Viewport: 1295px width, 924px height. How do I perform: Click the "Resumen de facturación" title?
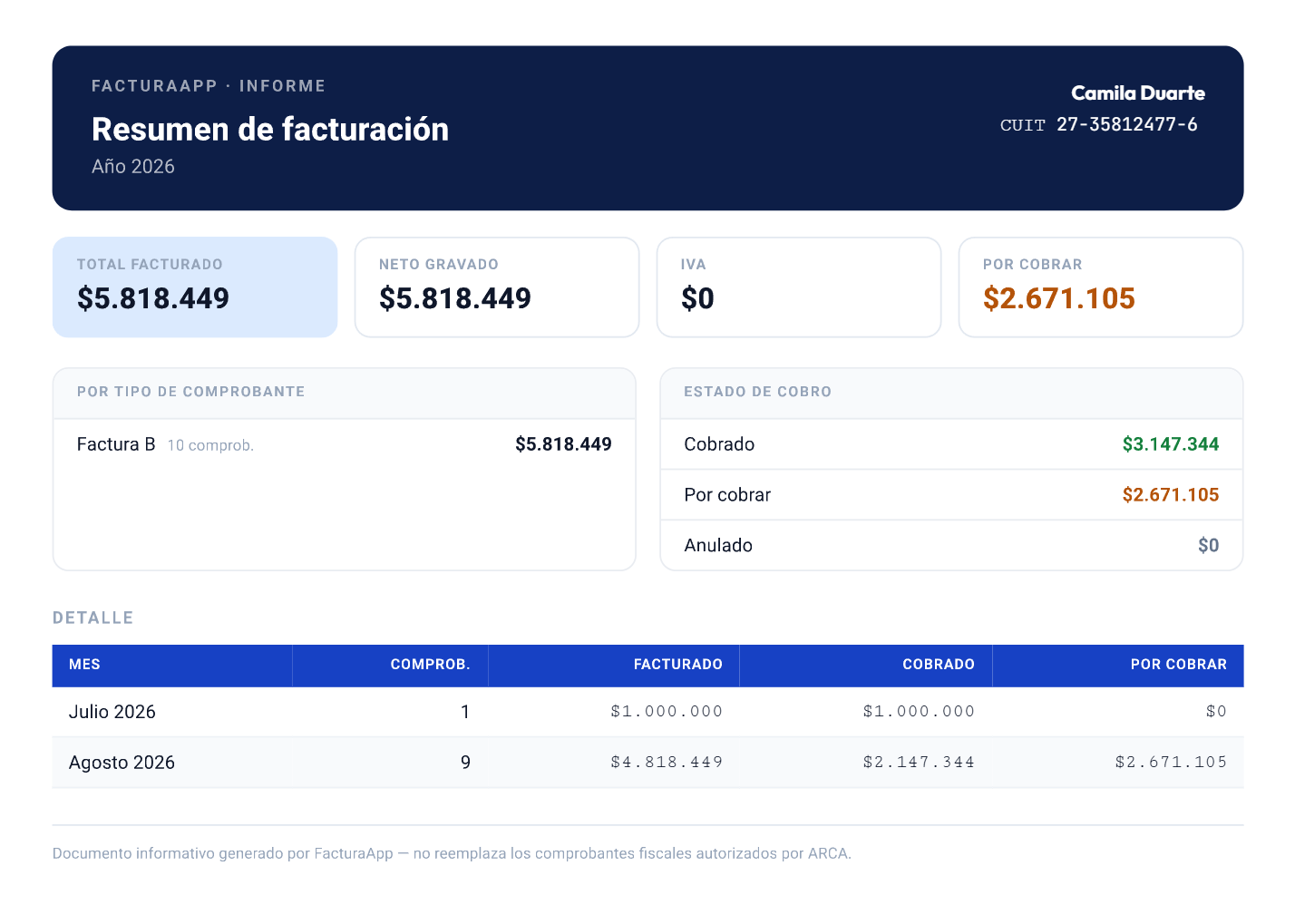point(270,130)
